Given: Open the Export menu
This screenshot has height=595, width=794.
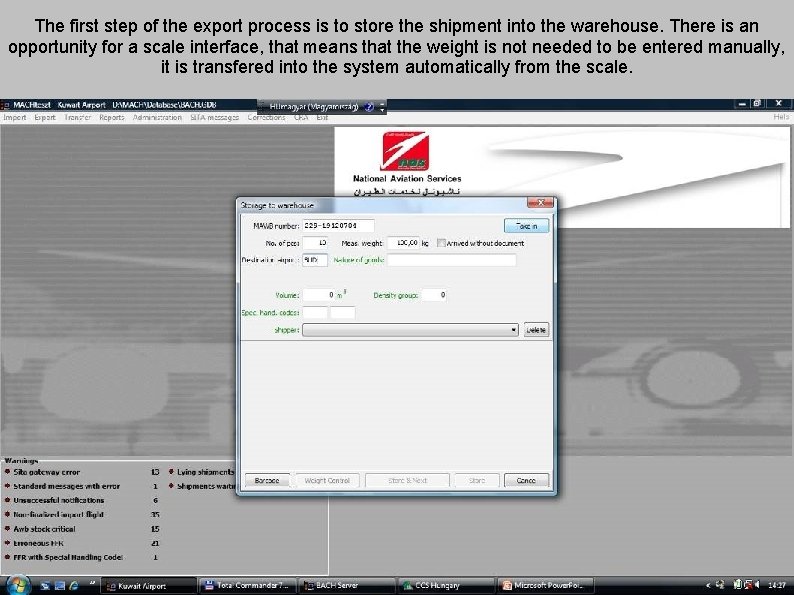Looking at the screenshot, I should [45, 117].
